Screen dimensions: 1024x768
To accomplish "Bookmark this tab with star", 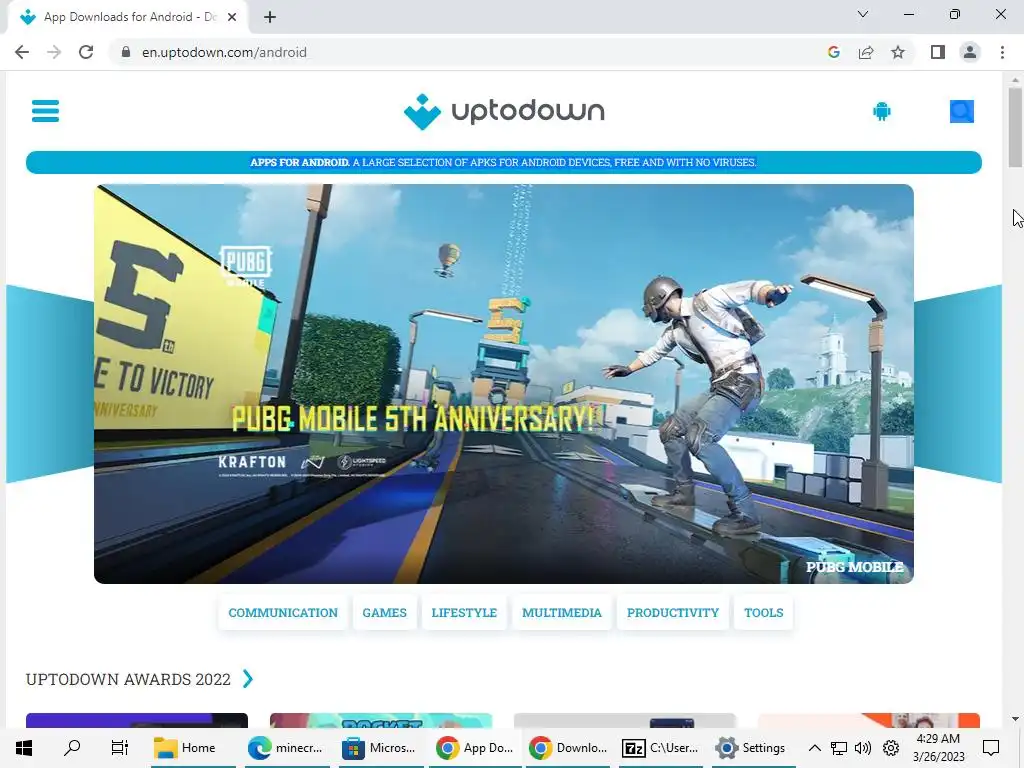I will 898,52.
